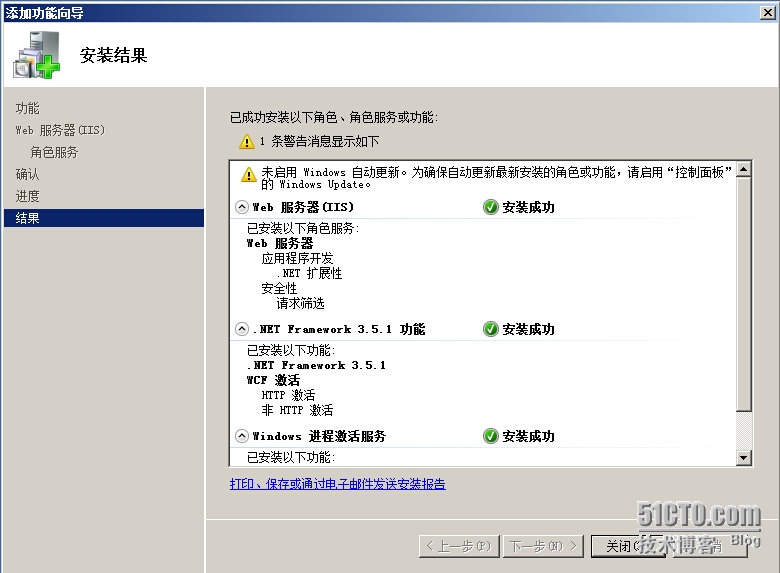Select 功能 in the wizard step list
Viewport: 780px width, 573px height.
tap(27, 108)
